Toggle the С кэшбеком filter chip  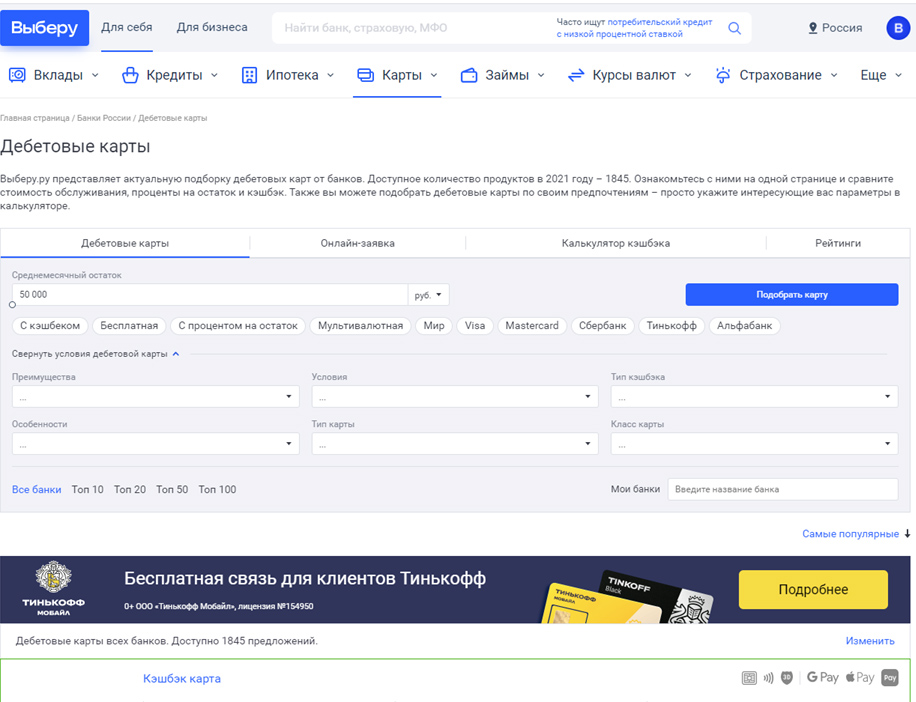pyautogui.click(x=50, y=326)
